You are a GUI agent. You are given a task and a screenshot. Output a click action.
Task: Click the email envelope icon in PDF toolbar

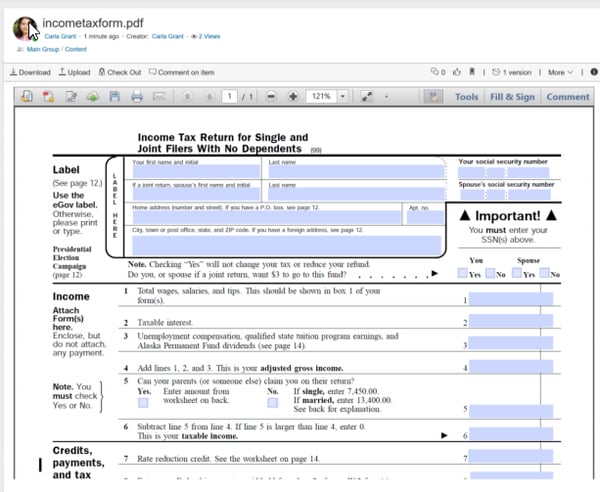159,97
